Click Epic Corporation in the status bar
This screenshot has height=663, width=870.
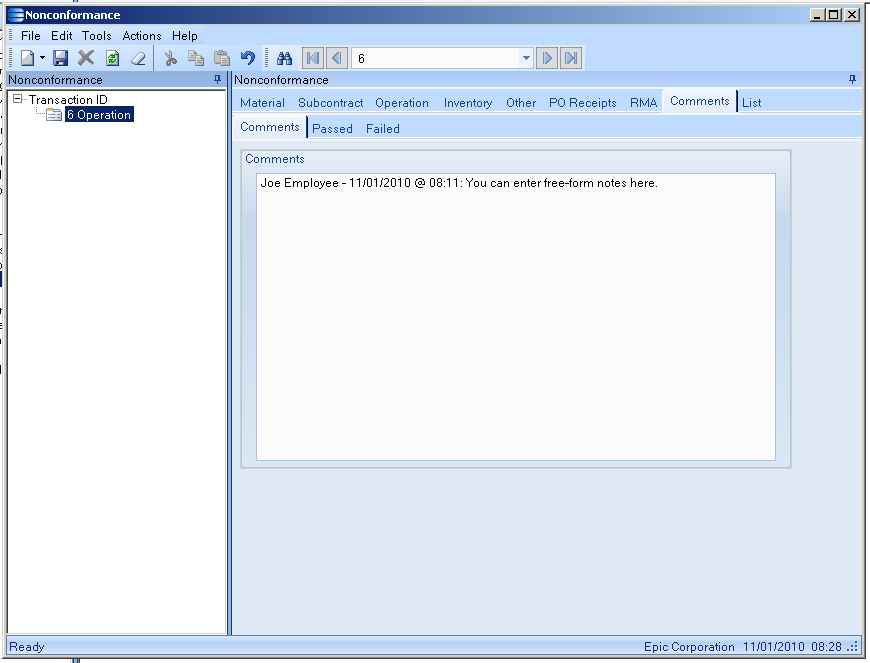point(689,647)
